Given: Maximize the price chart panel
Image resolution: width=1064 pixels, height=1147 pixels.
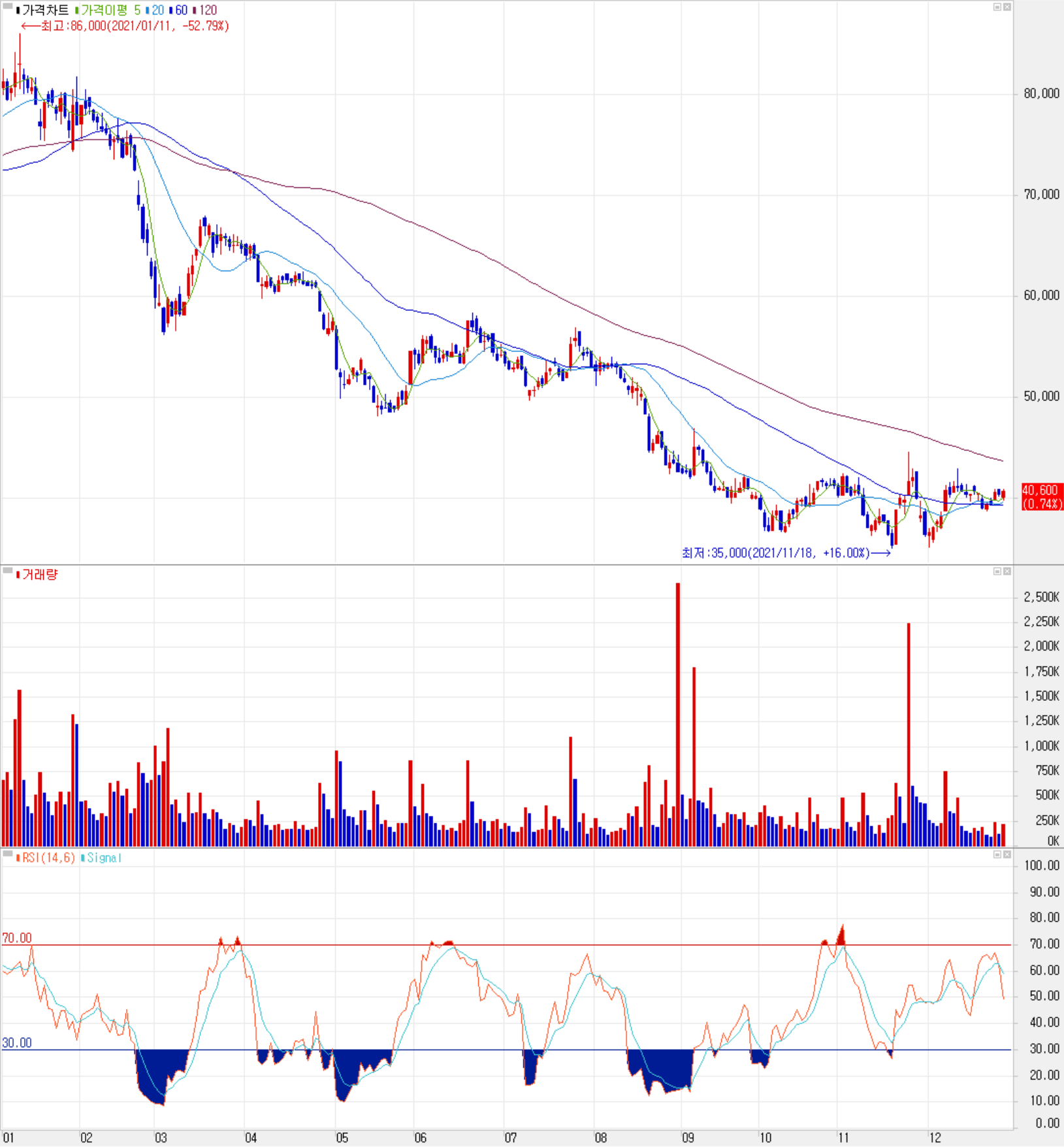Looking at the screenshot, I should pos(997,7).
